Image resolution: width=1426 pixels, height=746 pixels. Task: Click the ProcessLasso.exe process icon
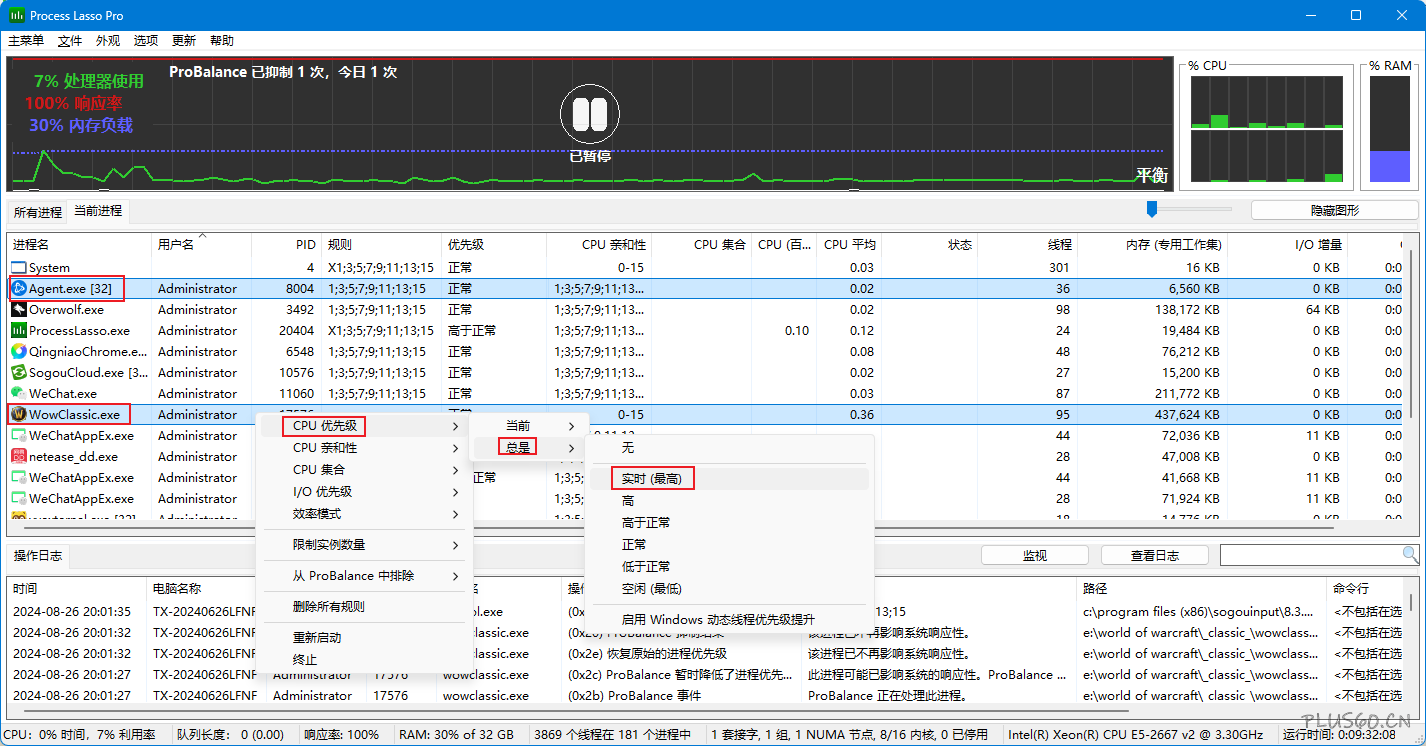18,331
